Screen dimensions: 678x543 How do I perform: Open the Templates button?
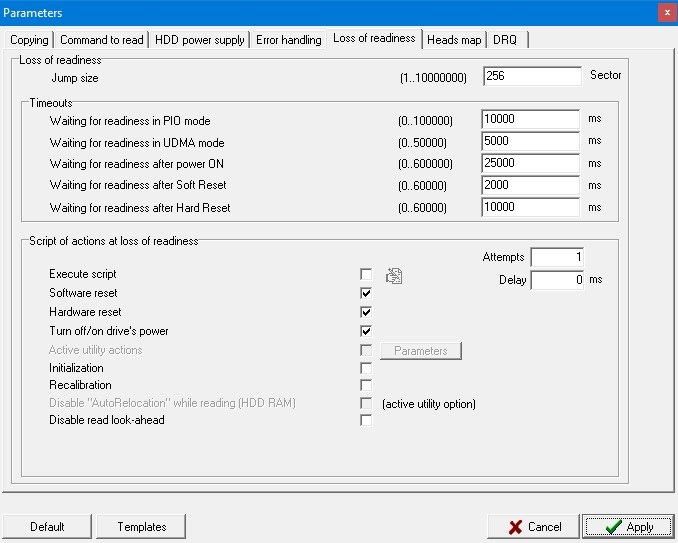pyautogui.click(x=141, y=527)
